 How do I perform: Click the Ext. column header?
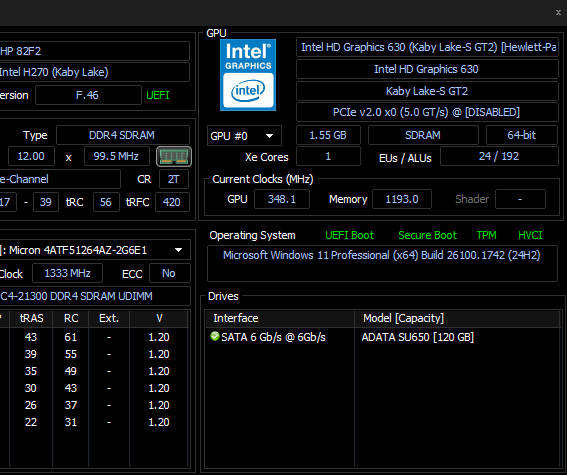pyautogui.click(x=109, y=318)
